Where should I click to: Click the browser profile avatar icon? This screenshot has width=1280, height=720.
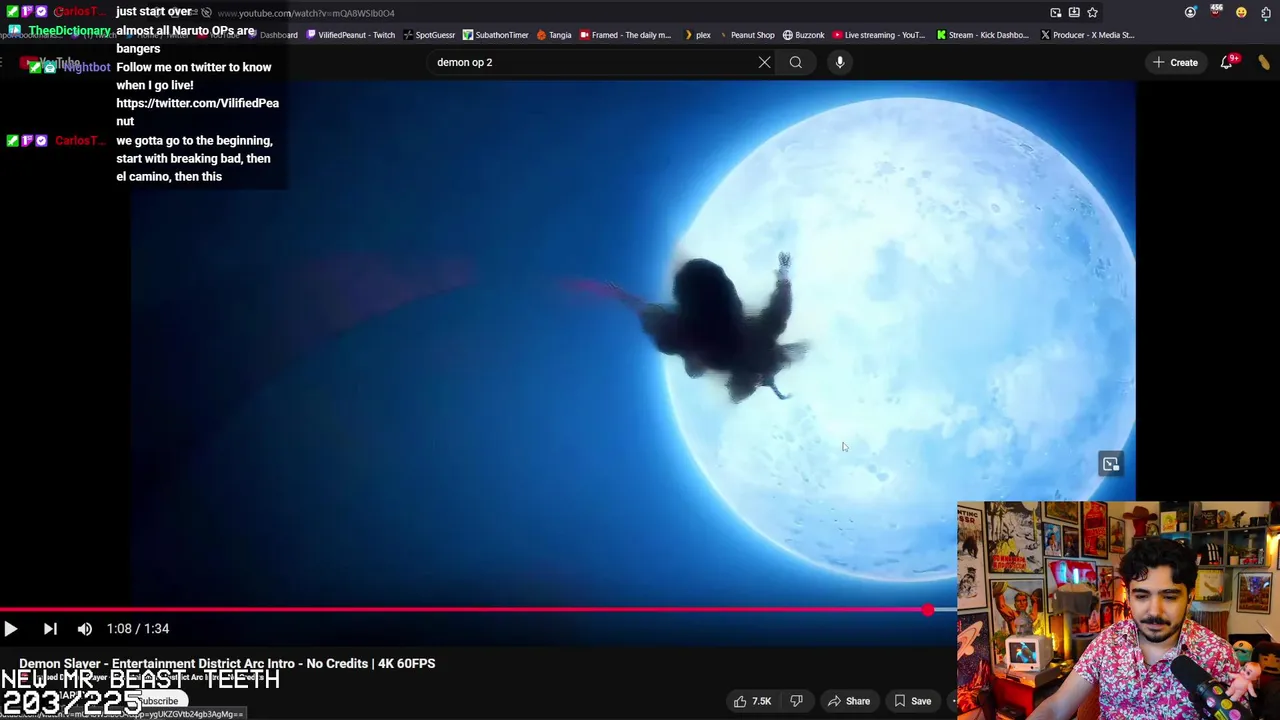pos(1190,12)
